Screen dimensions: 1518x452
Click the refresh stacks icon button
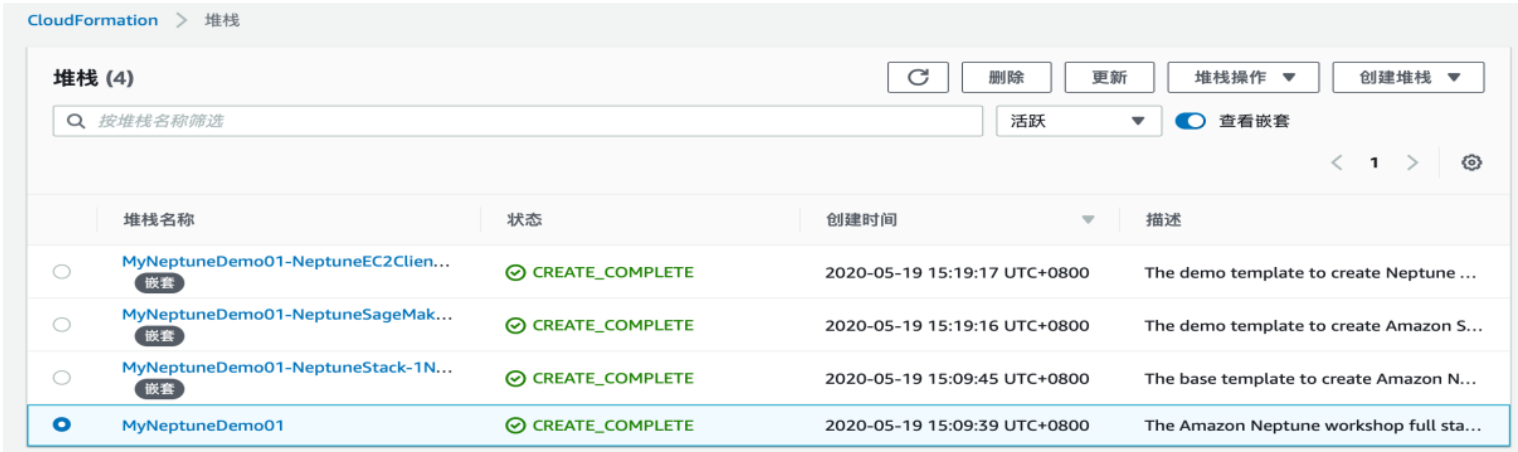(918, 77)
